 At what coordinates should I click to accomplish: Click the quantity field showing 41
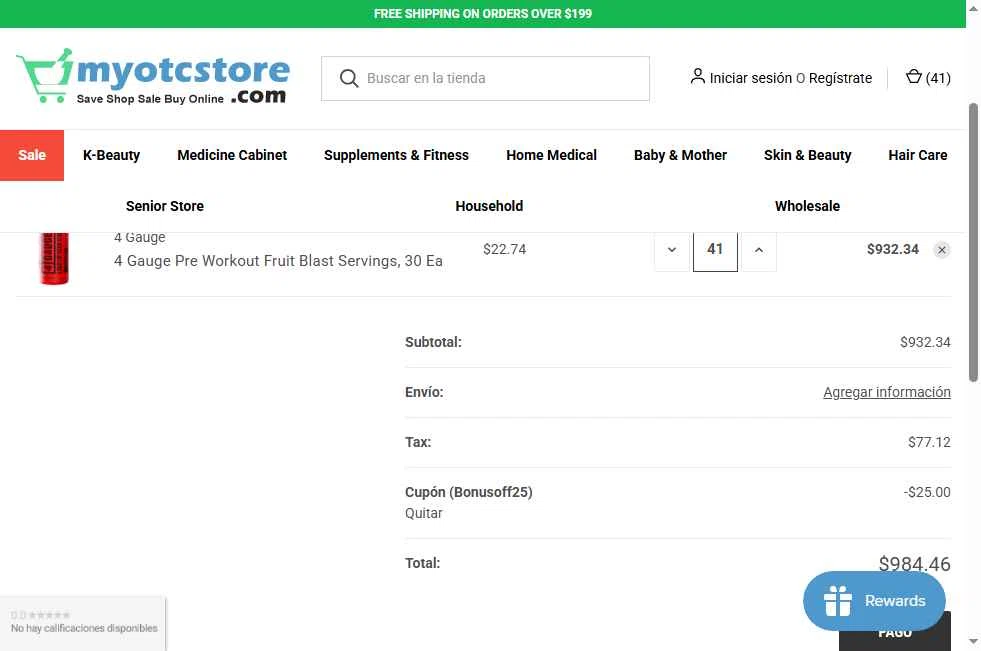click(715, 250)
